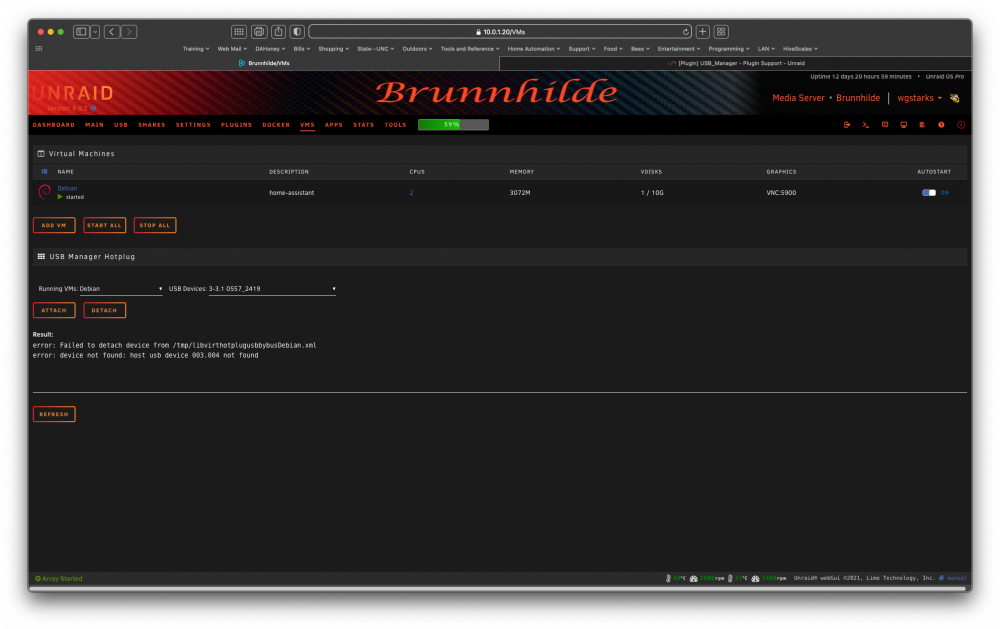Open the Plugins page
This screenshot has height=629, width=1000.
[x=237, y=125]
